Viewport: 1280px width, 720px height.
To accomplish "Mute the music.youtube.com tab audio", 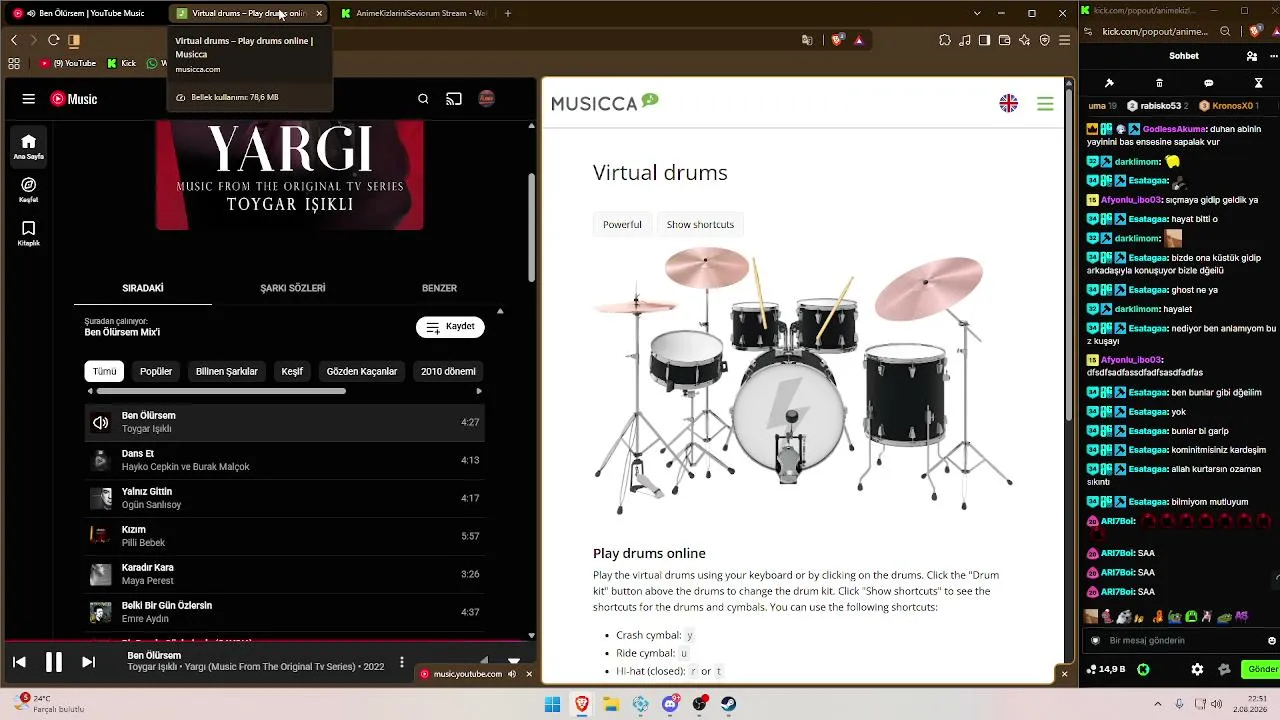I will [x=512, y=674].
